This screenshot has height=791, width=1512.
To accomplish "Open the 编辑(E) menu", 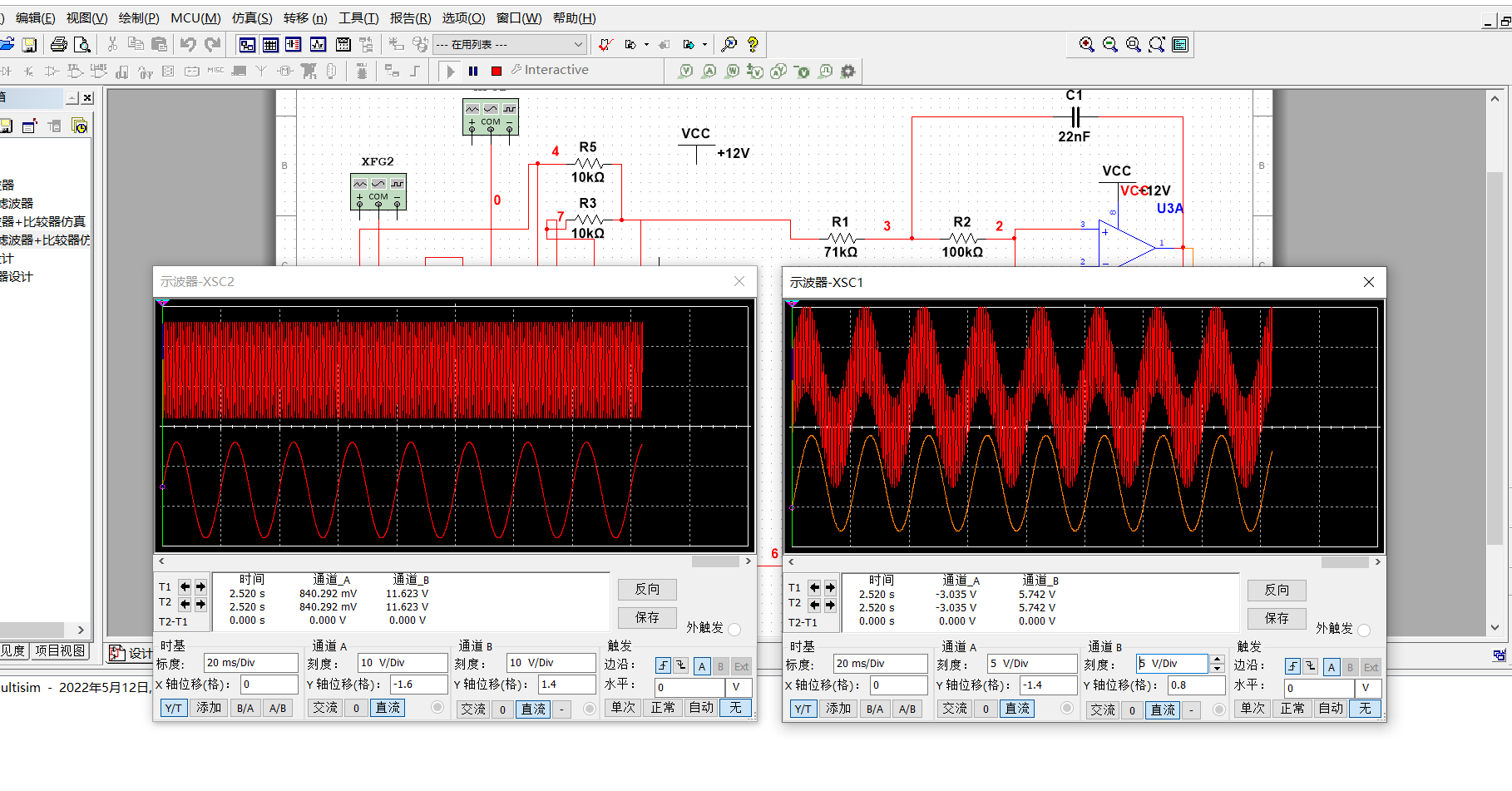I will (36, 18).
